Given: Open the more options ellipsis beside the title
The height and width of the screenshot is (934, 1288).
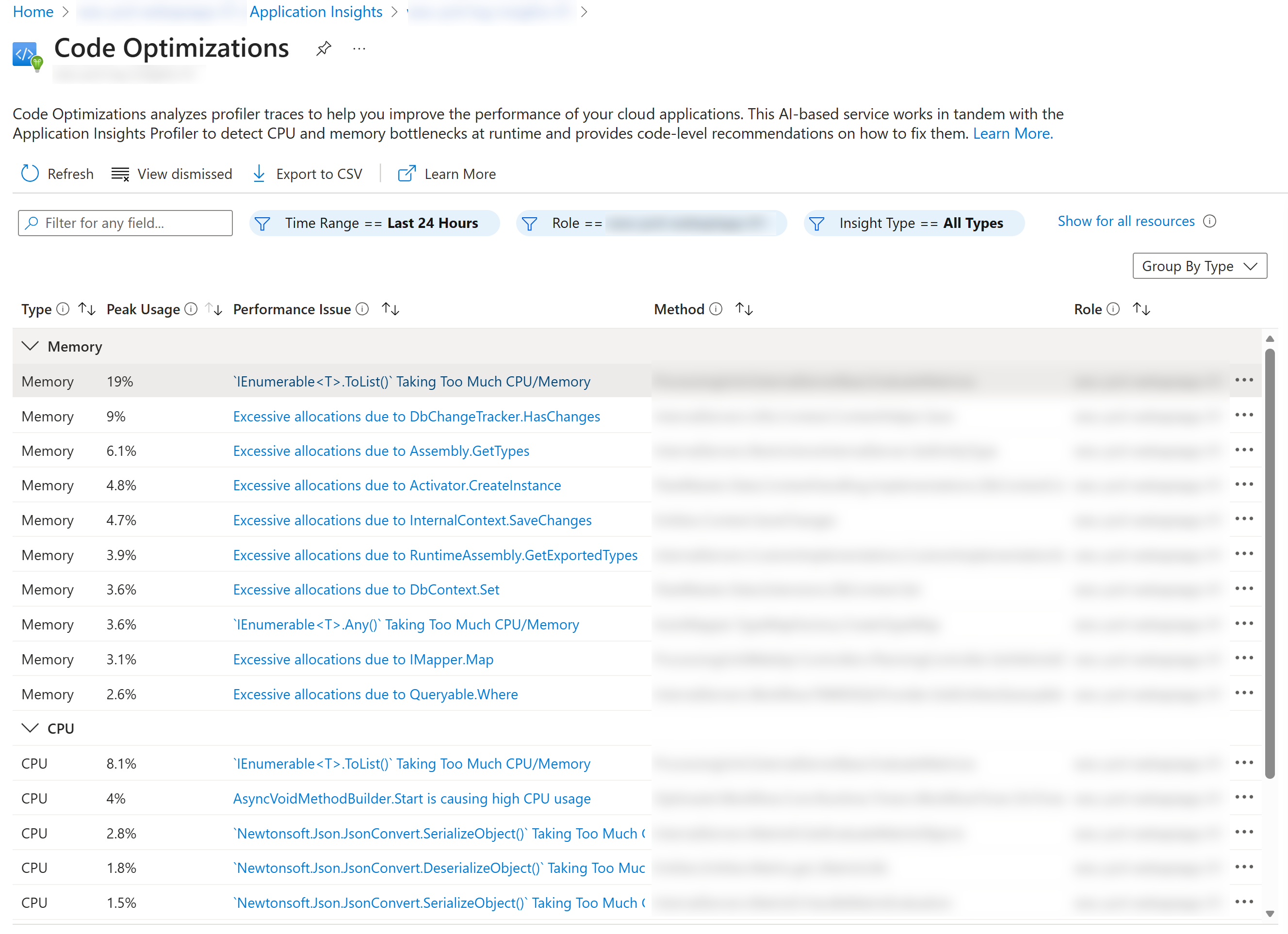Looking at the screenshot, I should pyautogui.click(x=359, y=49).
